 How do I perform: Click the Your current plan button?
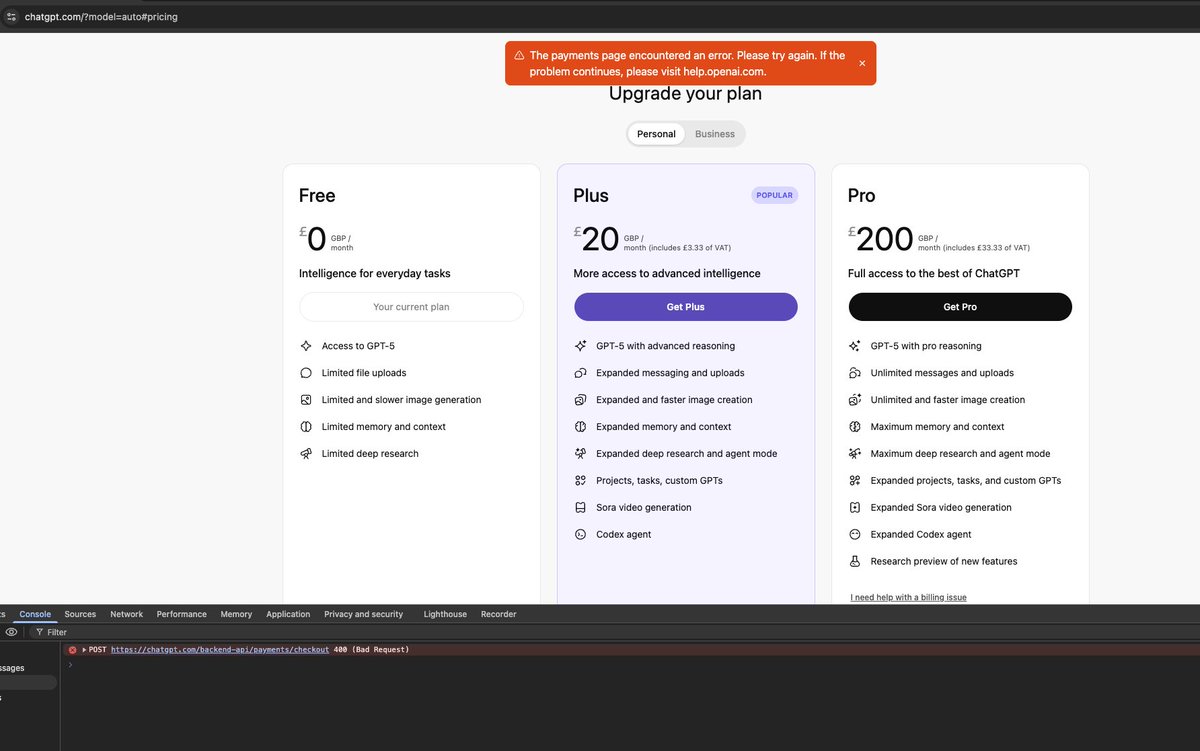tap(411, 307)
